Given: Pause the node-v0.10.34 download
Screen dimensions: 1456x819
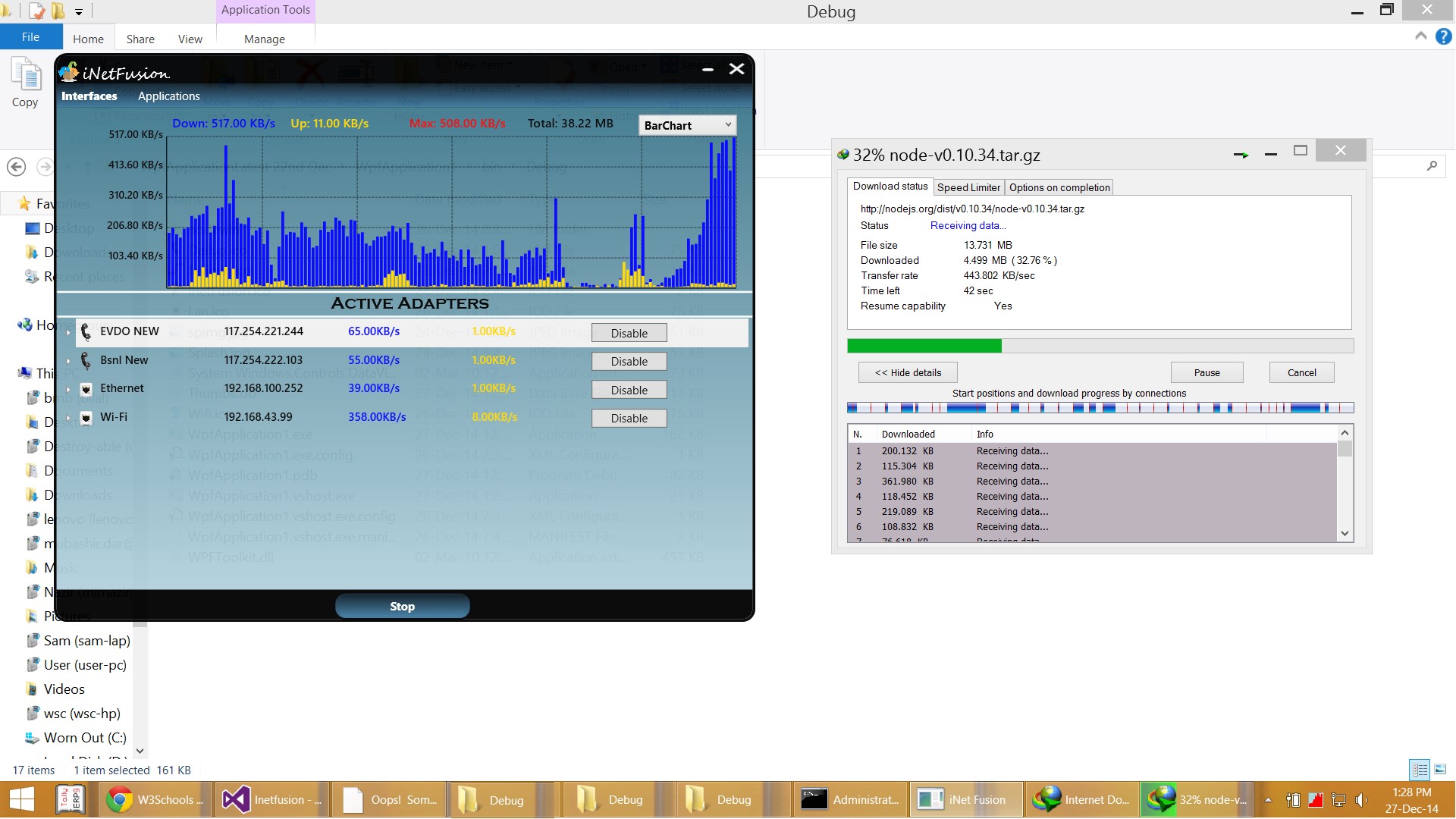Looking at the screenshot, I should click(x=1207, y=372).
